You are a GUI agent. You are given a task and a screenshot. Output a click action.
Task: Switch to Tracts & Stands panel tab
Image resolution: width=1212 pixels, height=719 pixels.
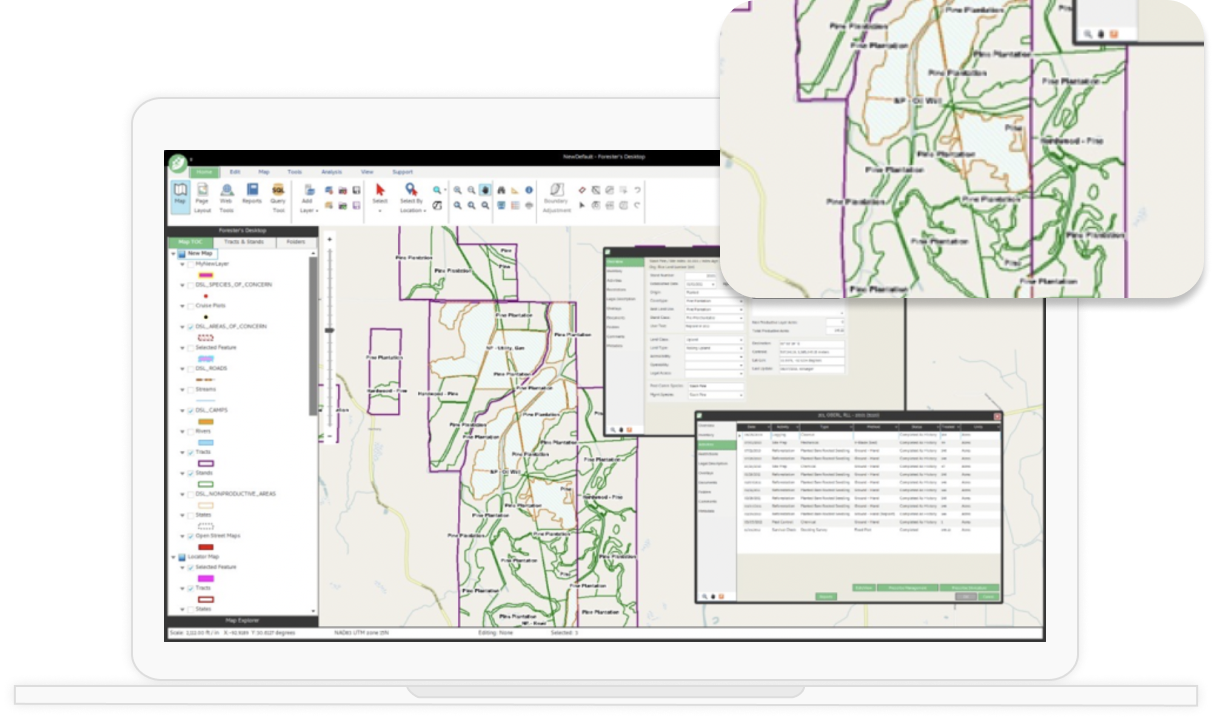(243, 242)
